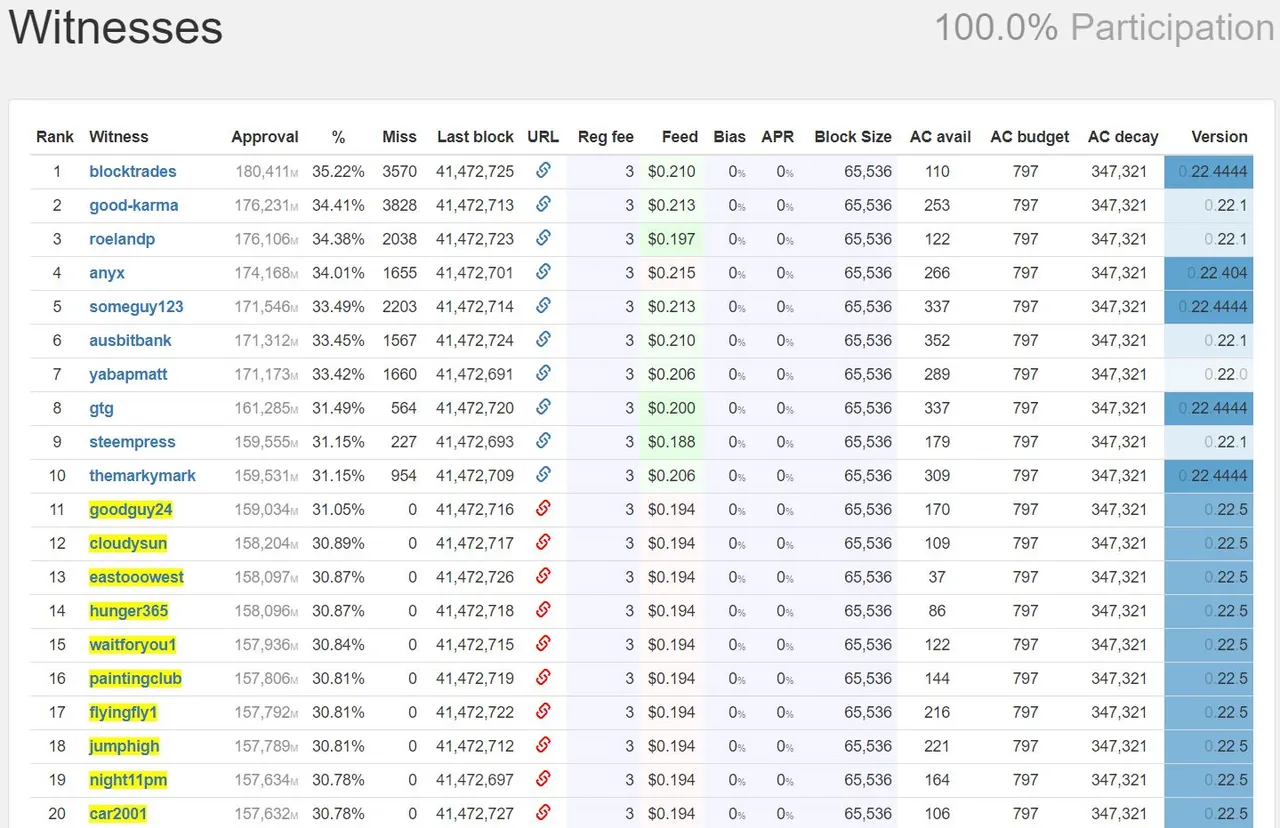Screen dimensions: 1280x828
Task: Select highlighted witness cloudysun
Action: click(128, 543)
